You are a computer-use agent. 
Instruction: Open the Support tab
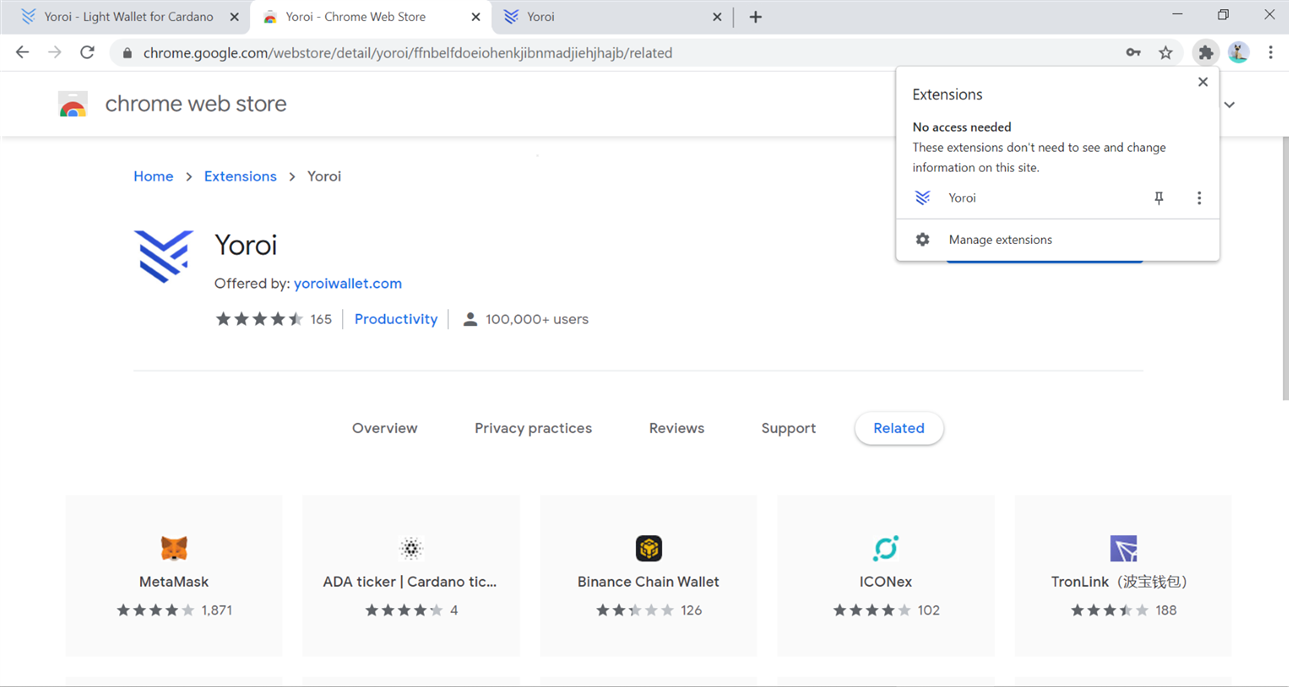click(789, 428)
